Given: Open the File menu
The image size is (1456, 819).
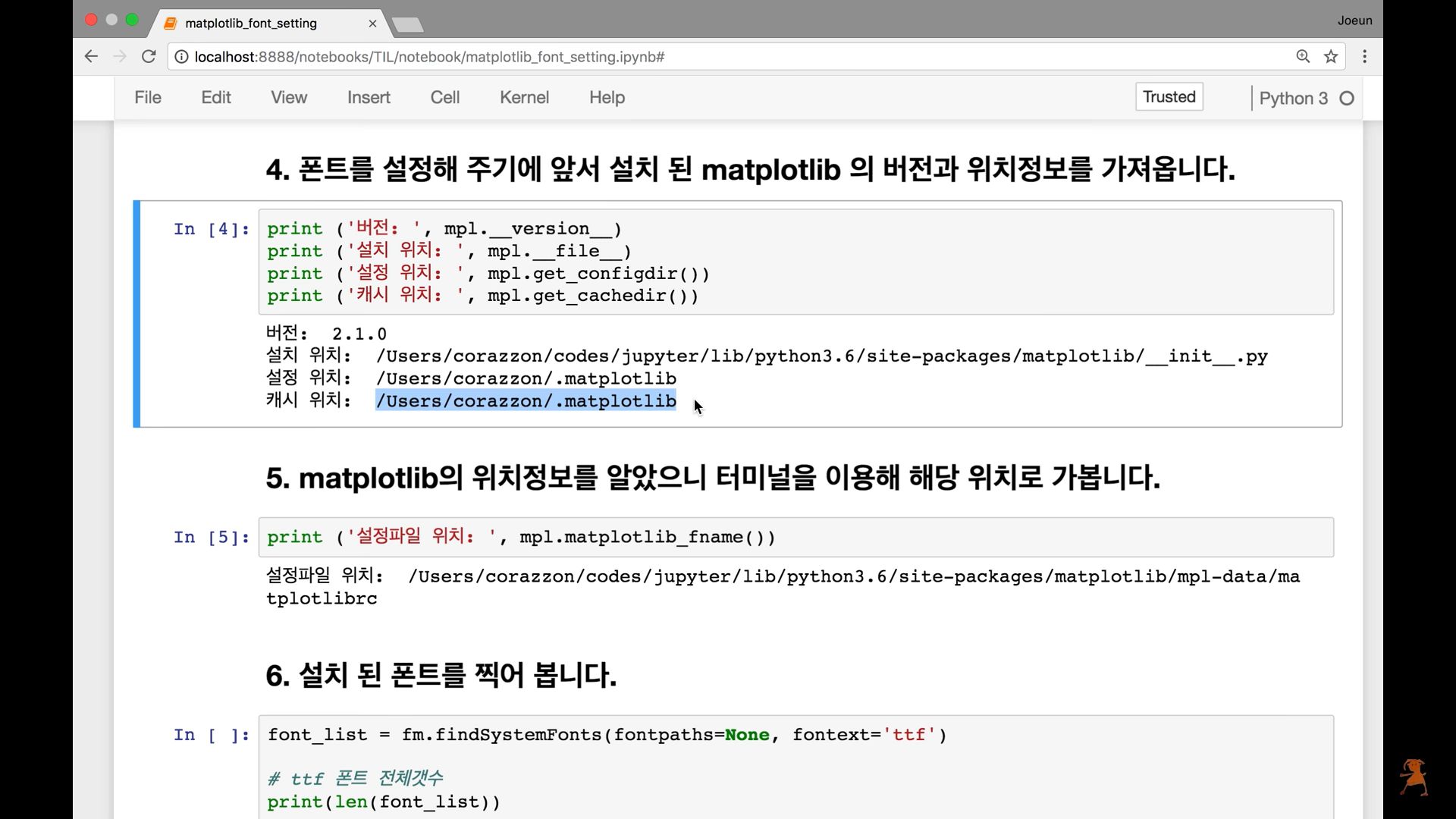Looking at the screenshot, I should 148,98.
